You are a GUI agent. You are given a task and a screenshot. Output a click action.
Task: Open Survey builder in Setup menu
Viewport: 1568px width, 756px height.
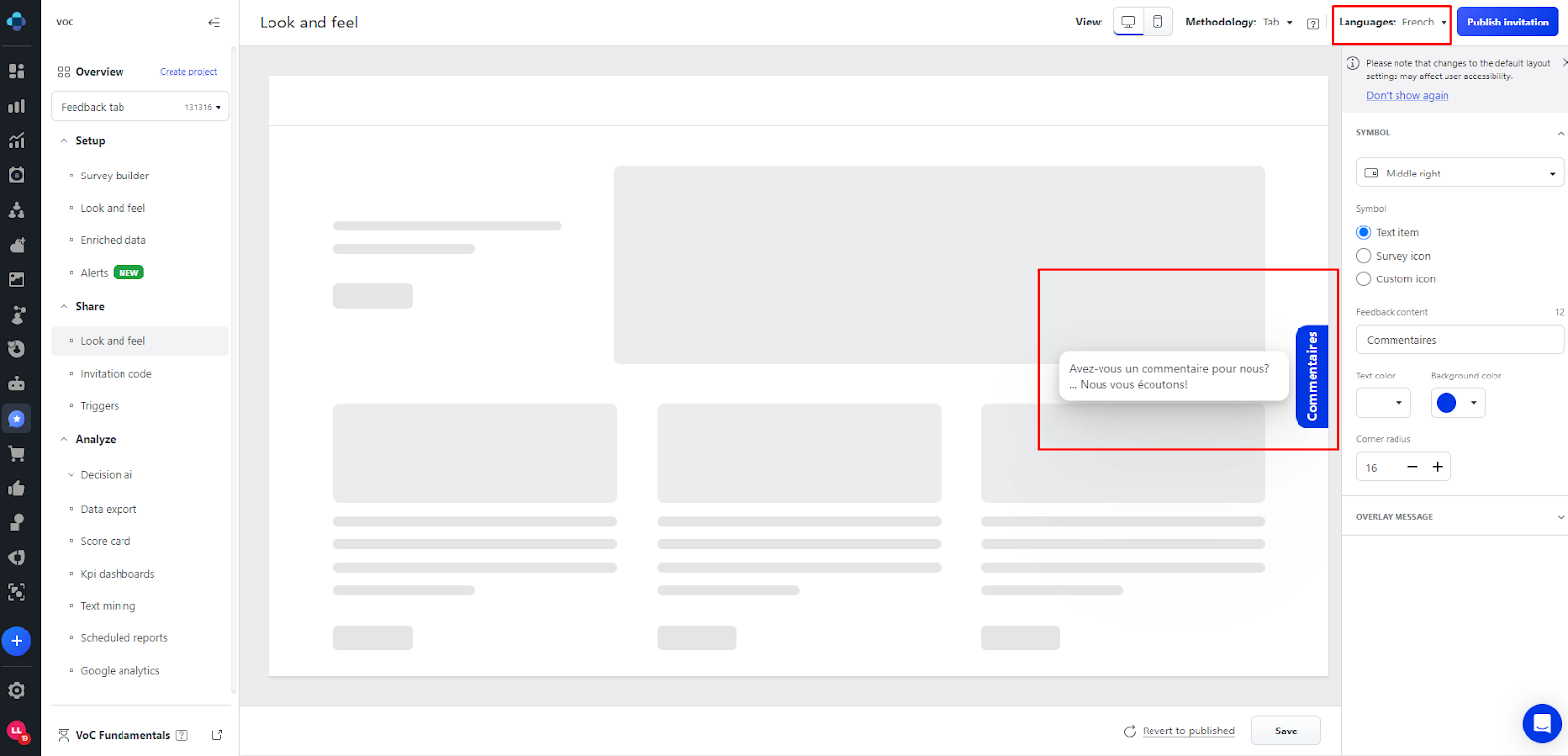click(115, 176)
